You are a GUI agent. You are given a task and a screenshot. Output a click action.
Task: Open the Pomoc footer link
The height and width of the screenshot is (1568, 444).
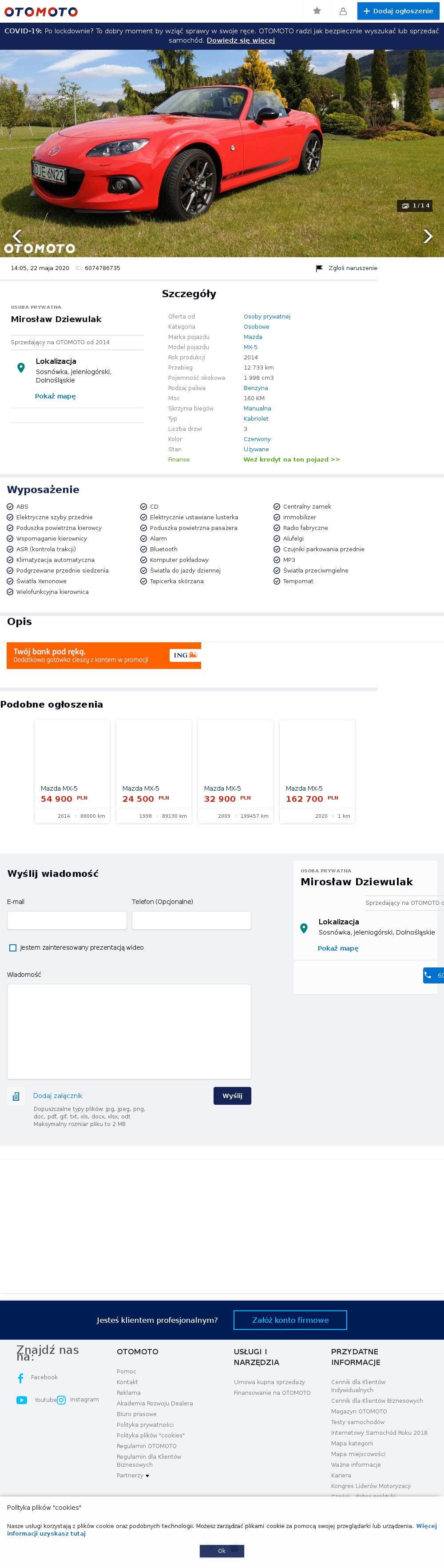(x=127, y=1371)
